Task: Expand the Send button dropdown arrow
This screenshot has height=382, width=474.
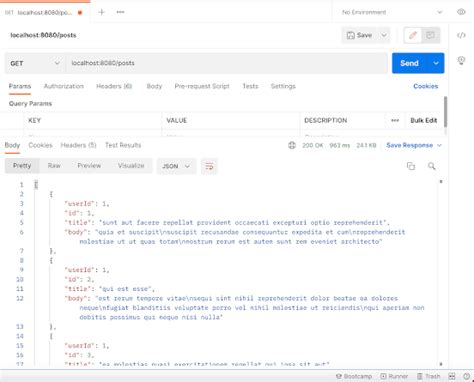Action: pos(436,63)
